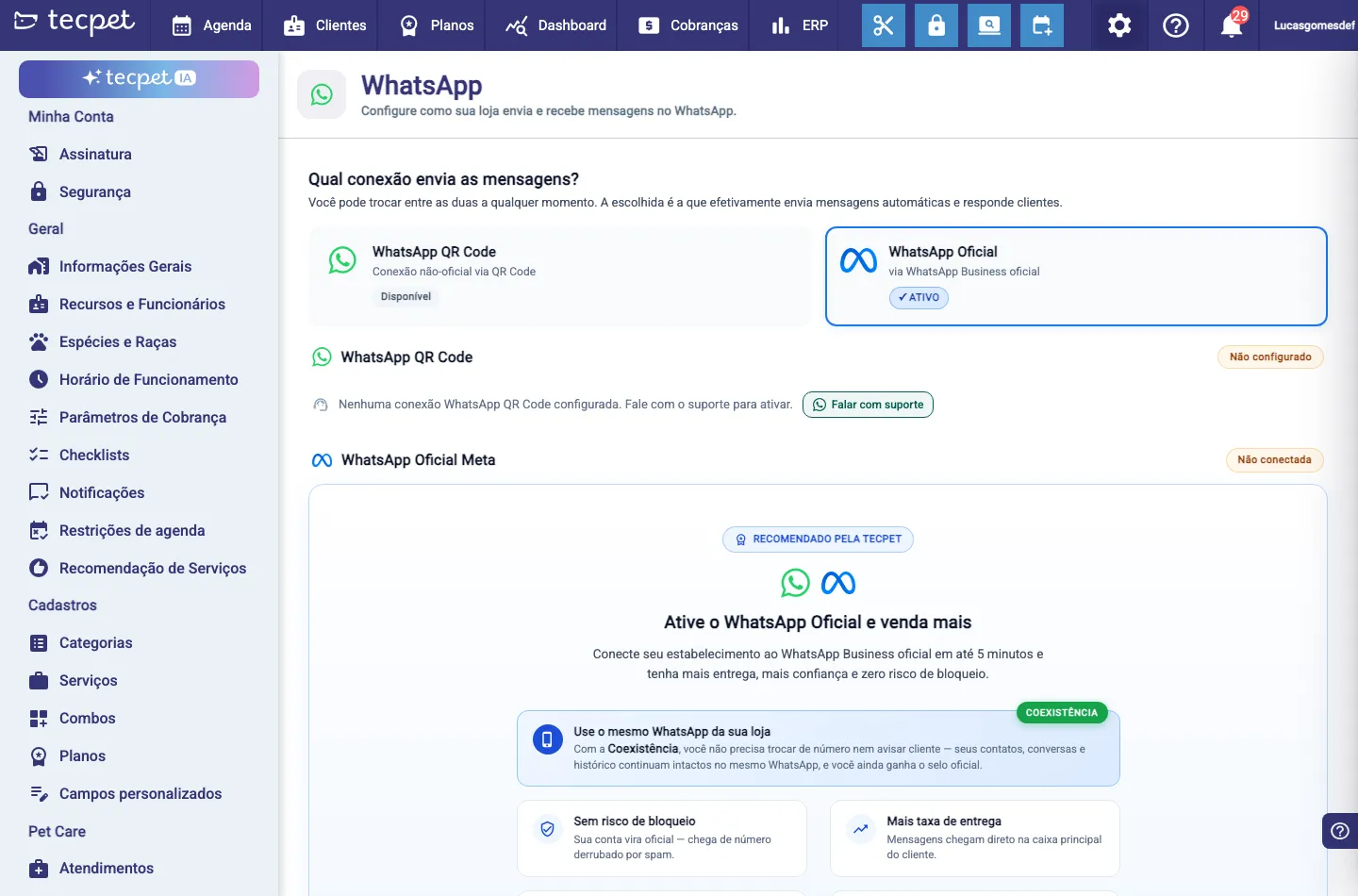This screenshot has height=896, width=1358.
Task: Click the sliders icon for Parâmetros de Cobrança
Action: (x=39, y=417)
